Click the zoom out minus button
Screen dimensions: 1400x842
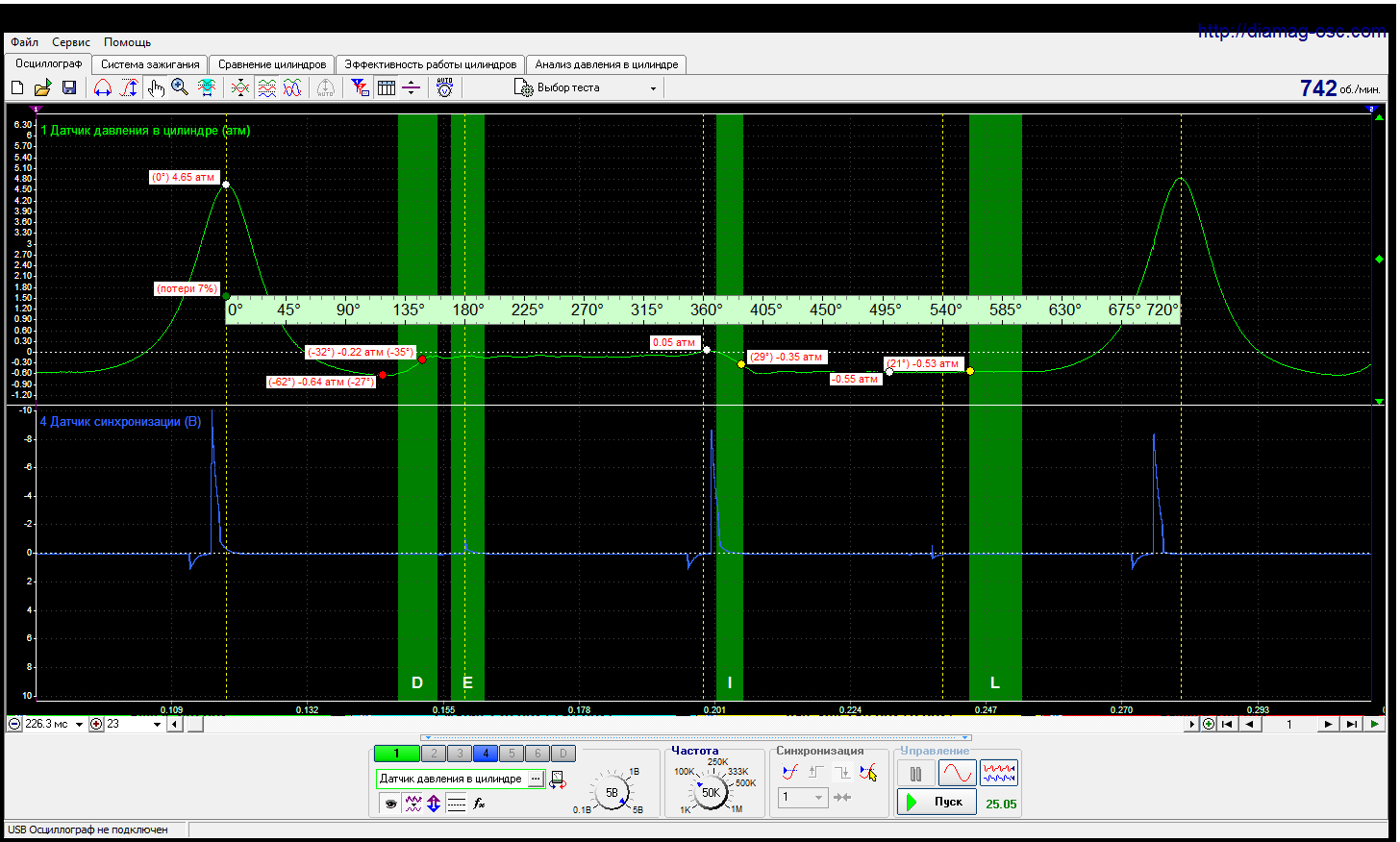click(14, 724)
